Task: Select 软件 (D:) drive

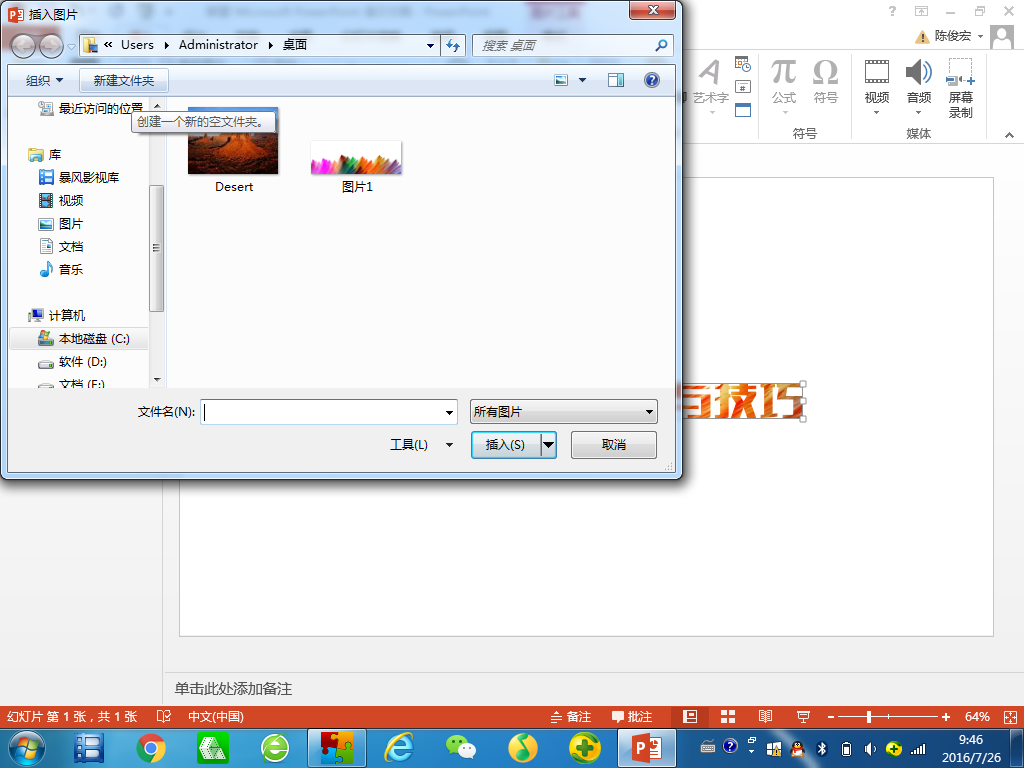Action: point(72,362)
